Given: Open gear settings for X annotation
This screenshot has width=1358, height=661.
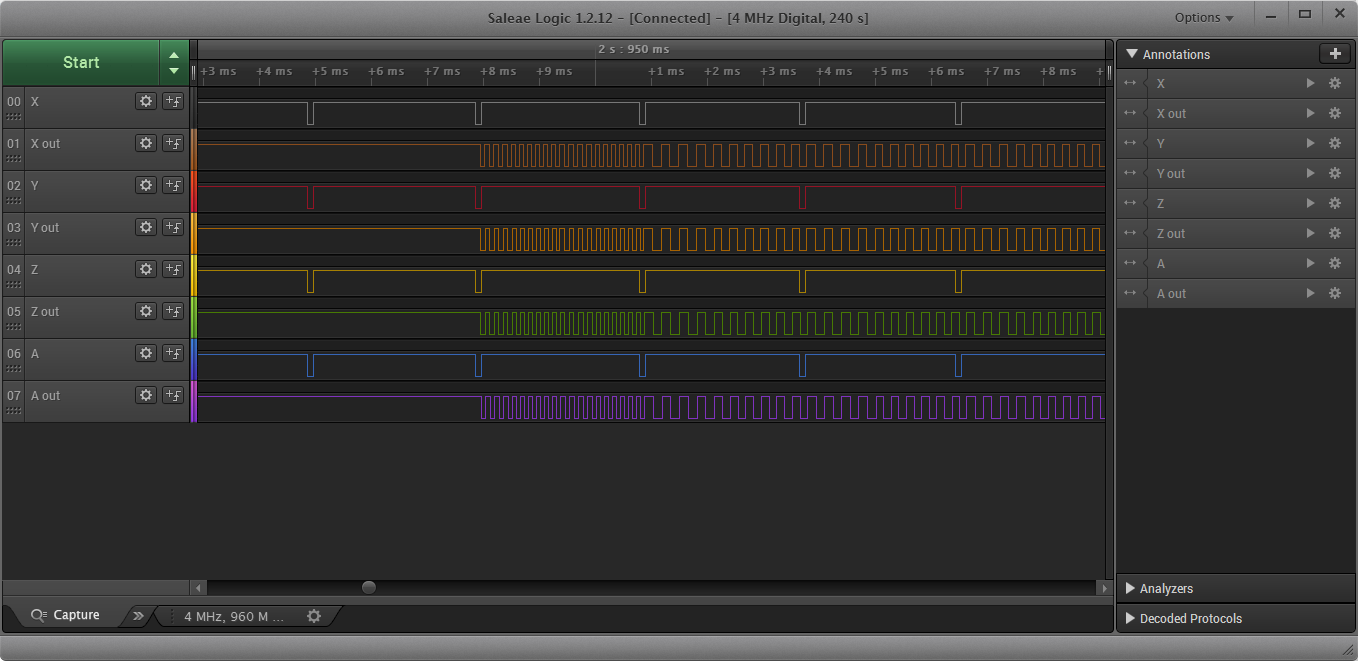Looking at the screenshot, I should (x=1334, y=84).
